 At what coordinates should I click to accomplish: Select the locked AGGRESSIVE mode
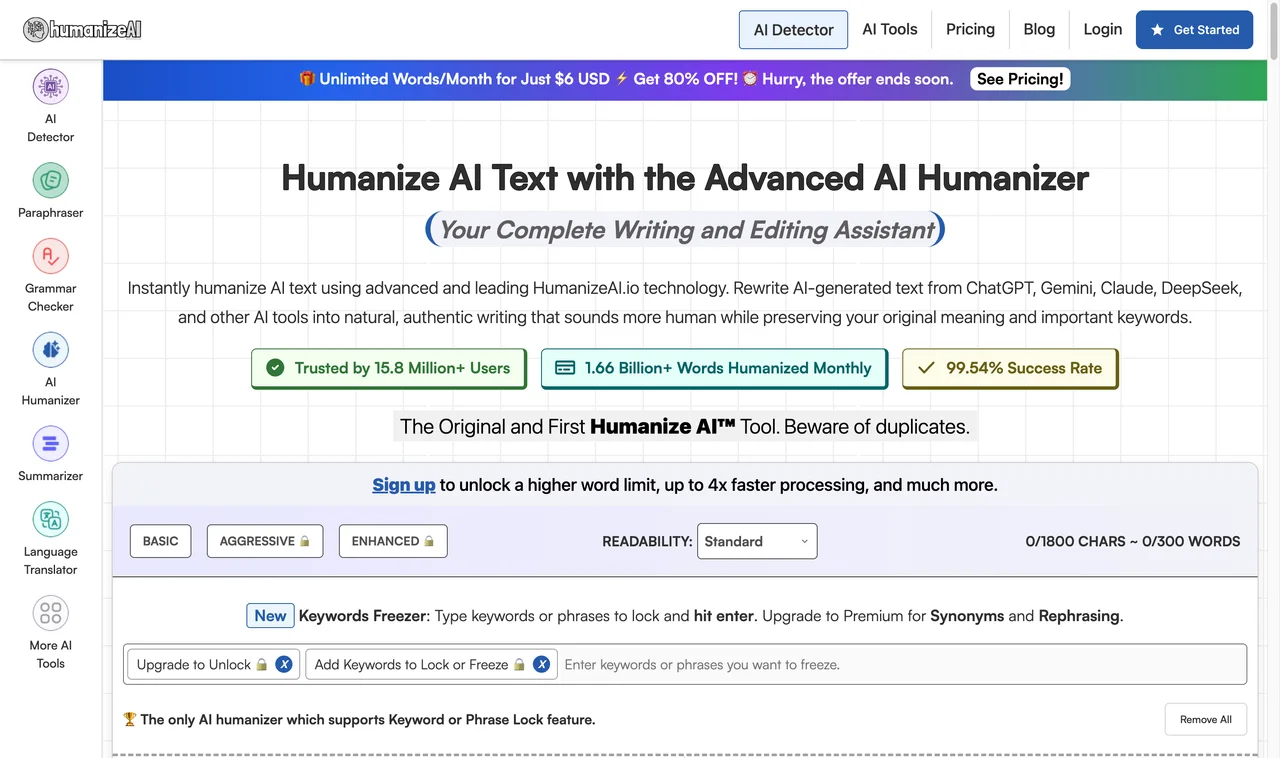[x=265, y=541]
